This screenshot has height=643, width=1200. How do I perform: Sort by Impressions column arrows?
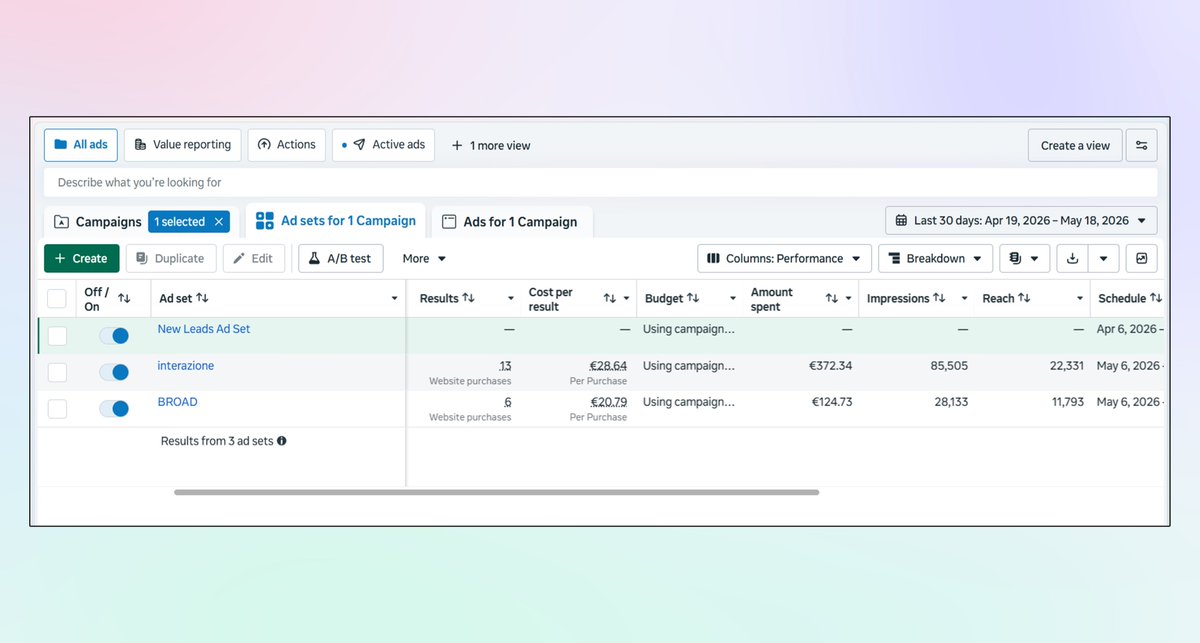[939, 298]
